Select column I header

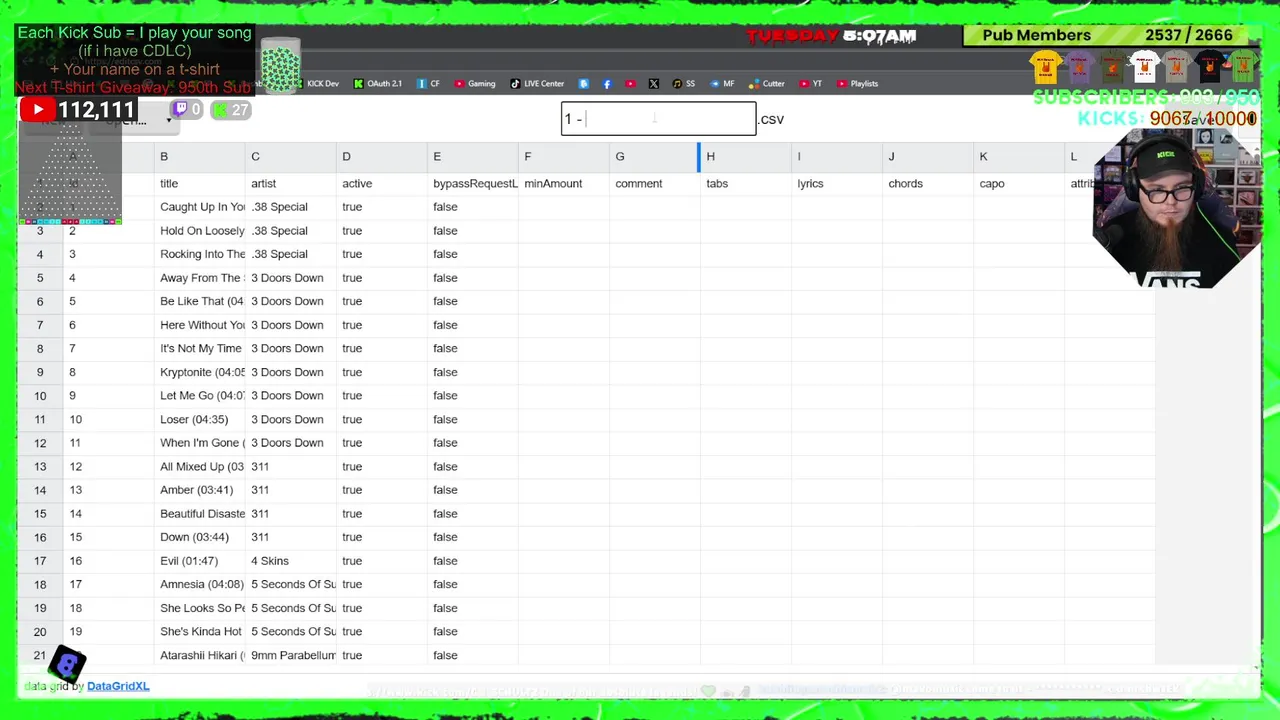[x=837, y=157]
